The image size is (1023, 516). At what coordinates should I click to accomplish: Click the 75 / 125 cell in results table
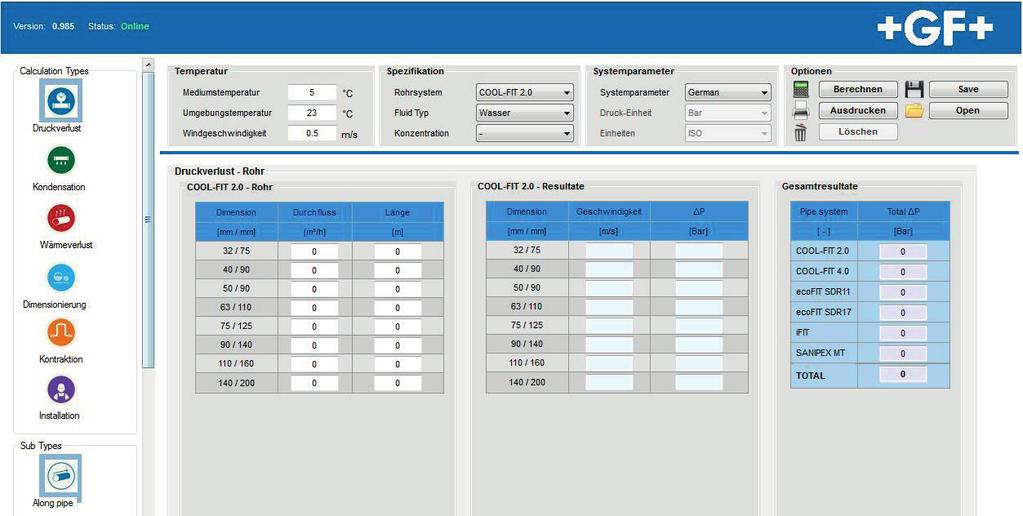click(x=527, y=325)
